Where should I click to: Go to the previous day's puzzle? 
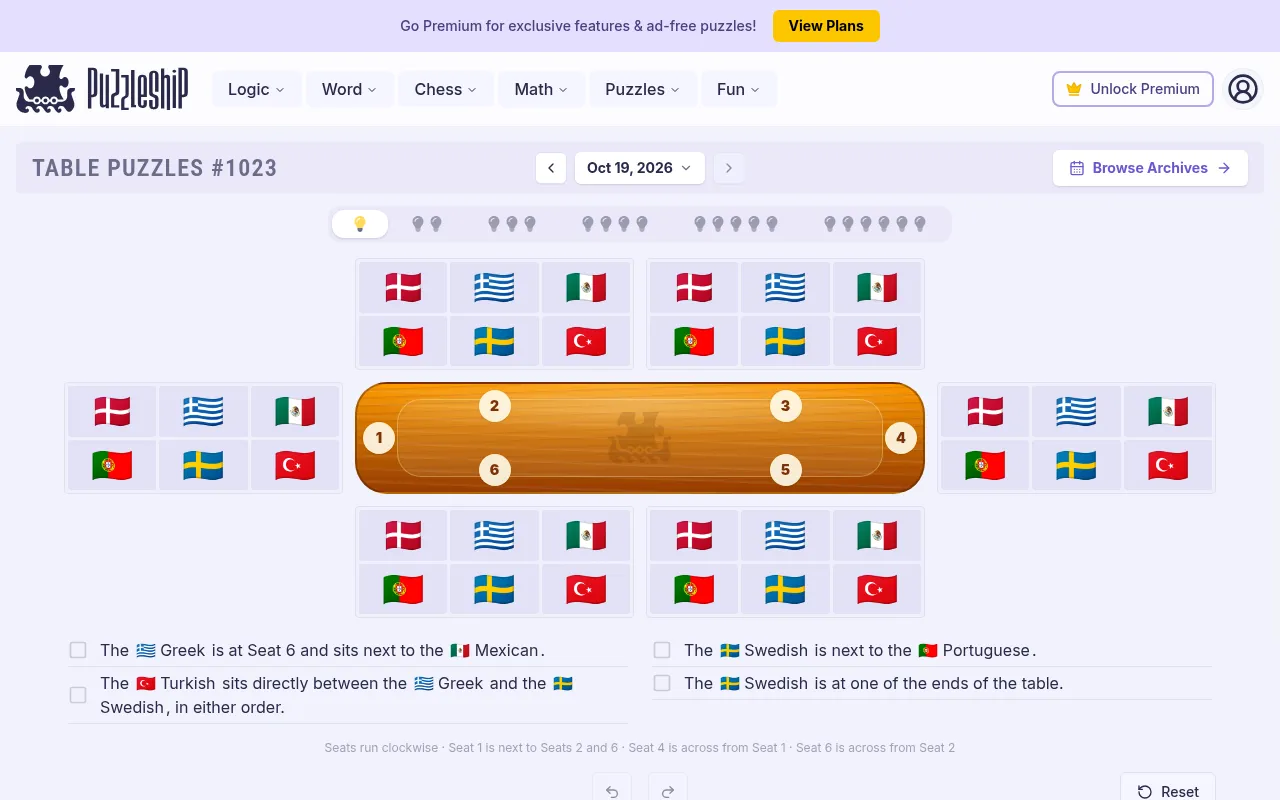(x=551, y=168)
